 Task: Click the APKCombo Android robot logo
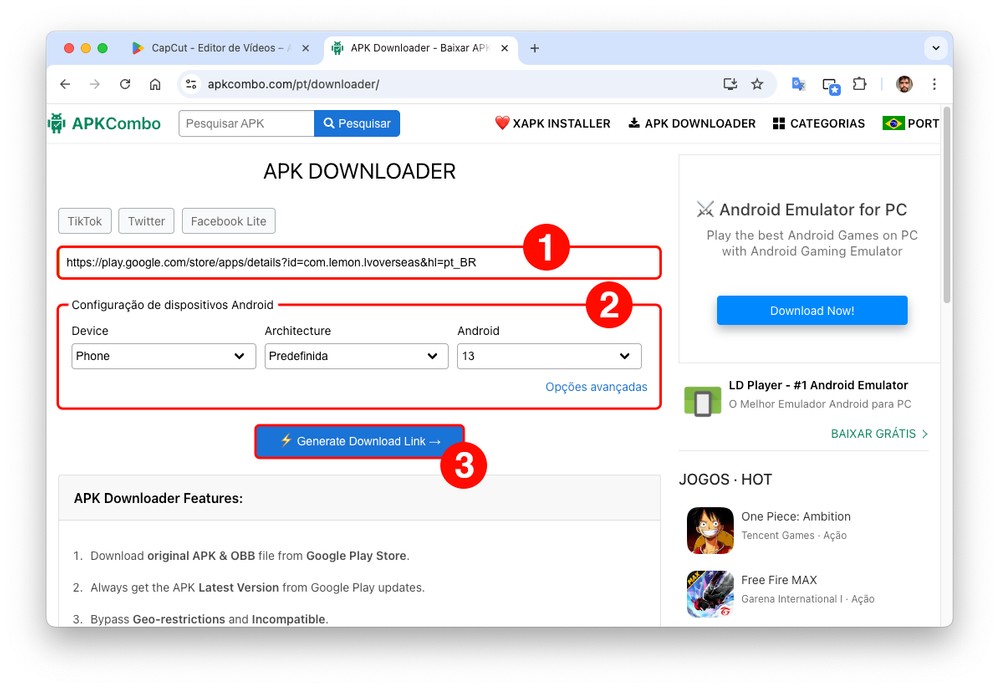[x=57, y=123]
